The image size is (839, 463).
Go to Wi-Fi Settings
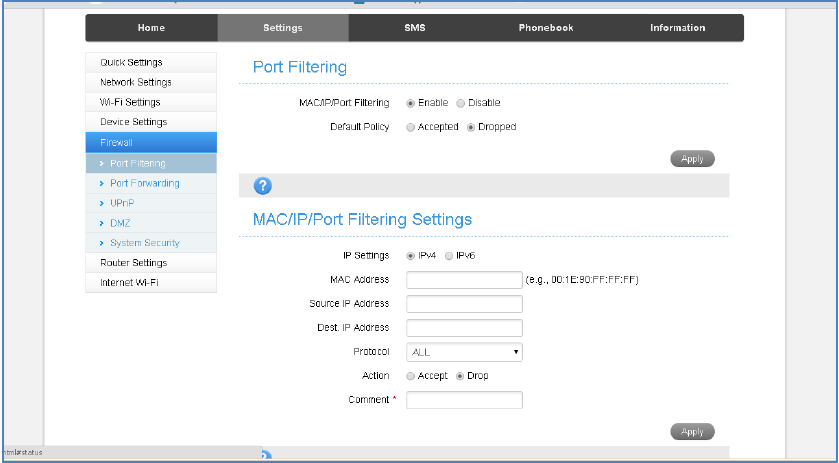(x=151, y=102)
